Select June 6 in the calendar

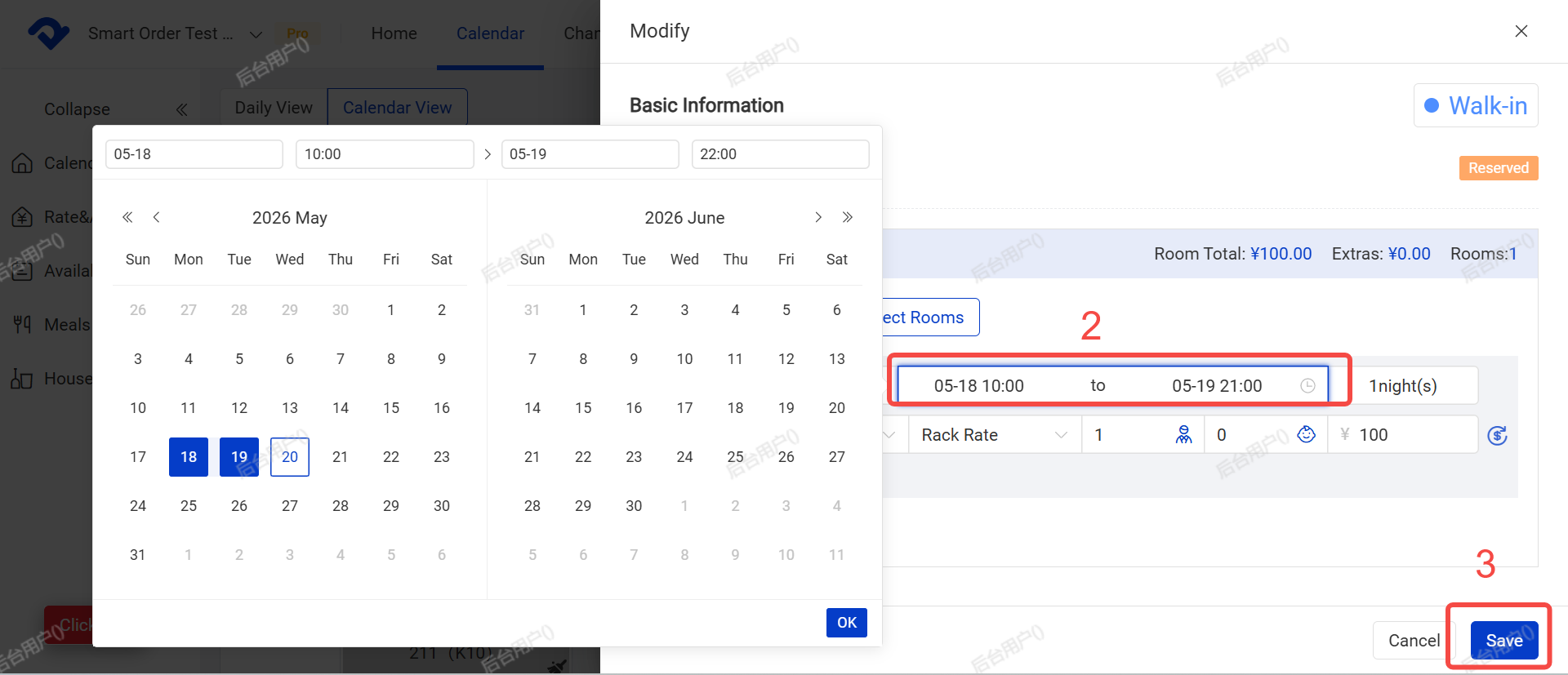837,310
